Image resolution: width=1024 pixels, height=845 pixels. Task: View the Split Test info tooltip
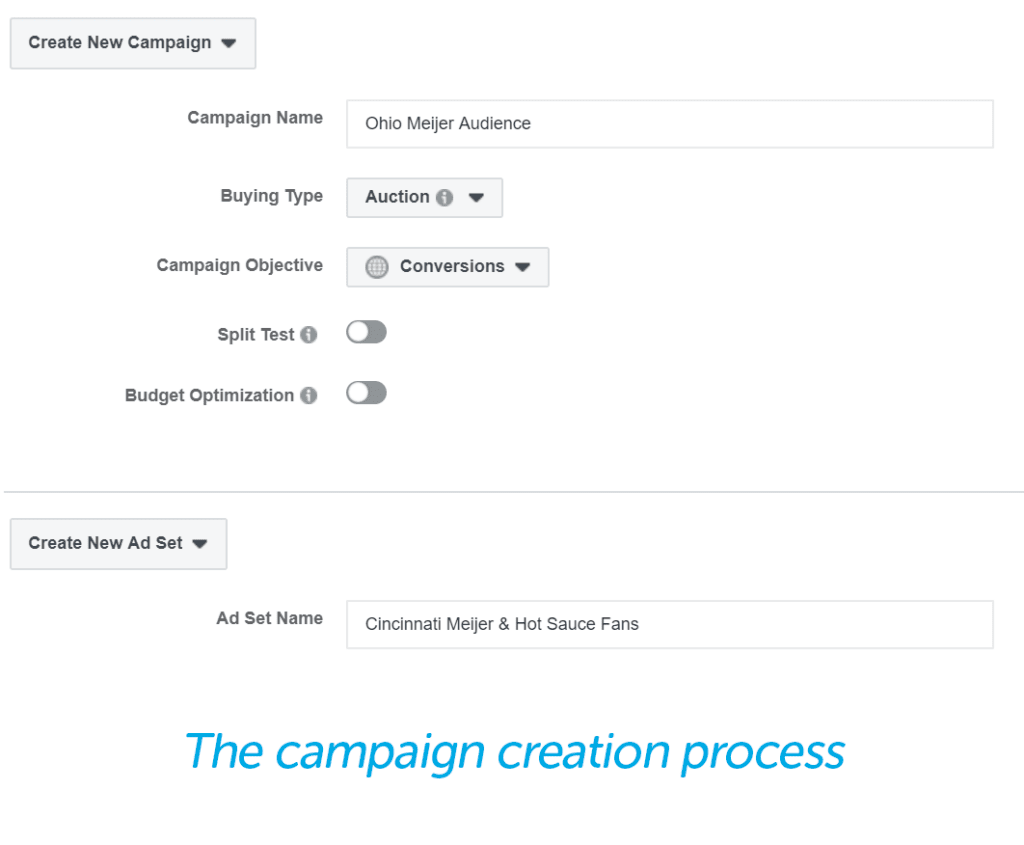tap(311, 335)
